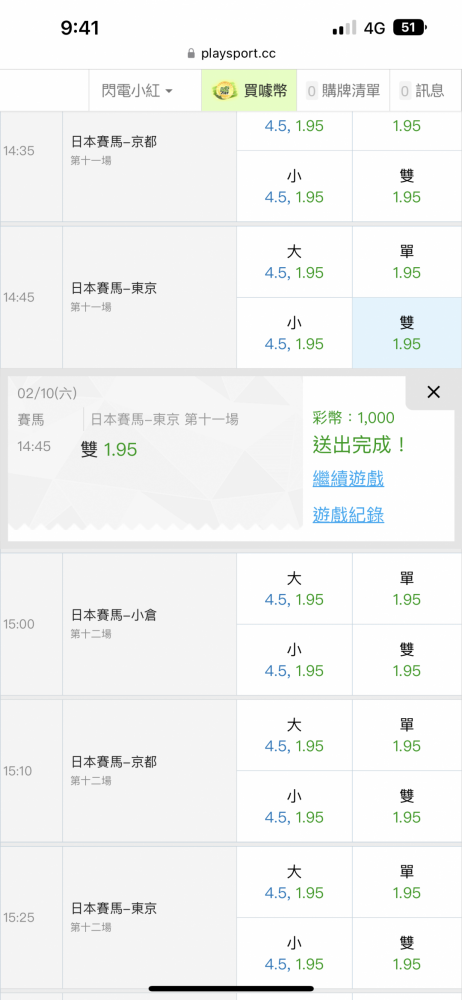This screenshot has width=462, height=1000.
Task: Open 日本賽馬-京都 第十二場 race entry
Action: (x=149, y=770)
